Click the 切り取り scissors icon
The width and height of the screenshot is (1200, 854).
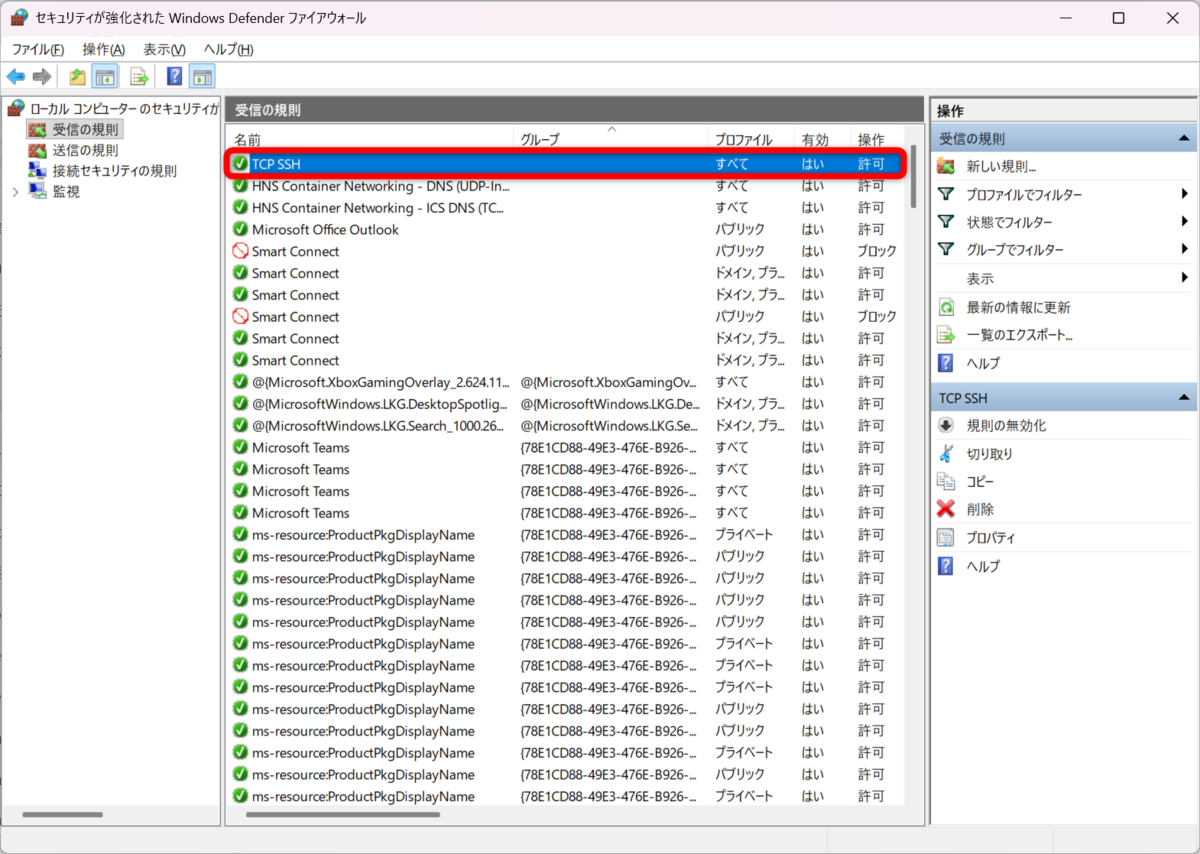[x=946, y=453]
